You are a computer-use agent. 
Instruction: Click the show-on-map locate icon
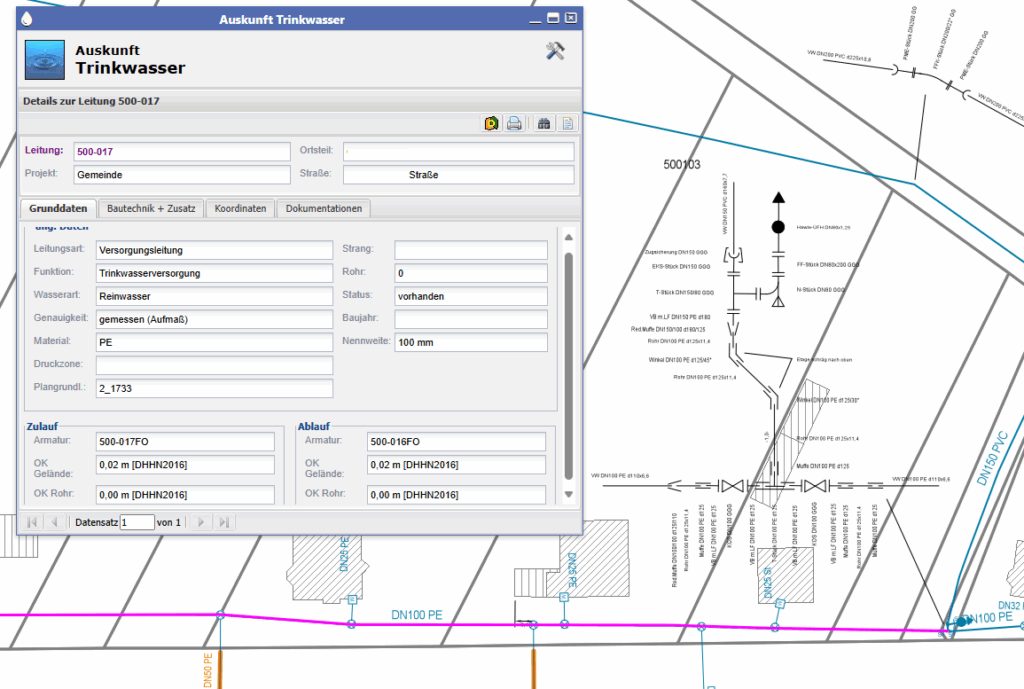[x=491, y=123]
